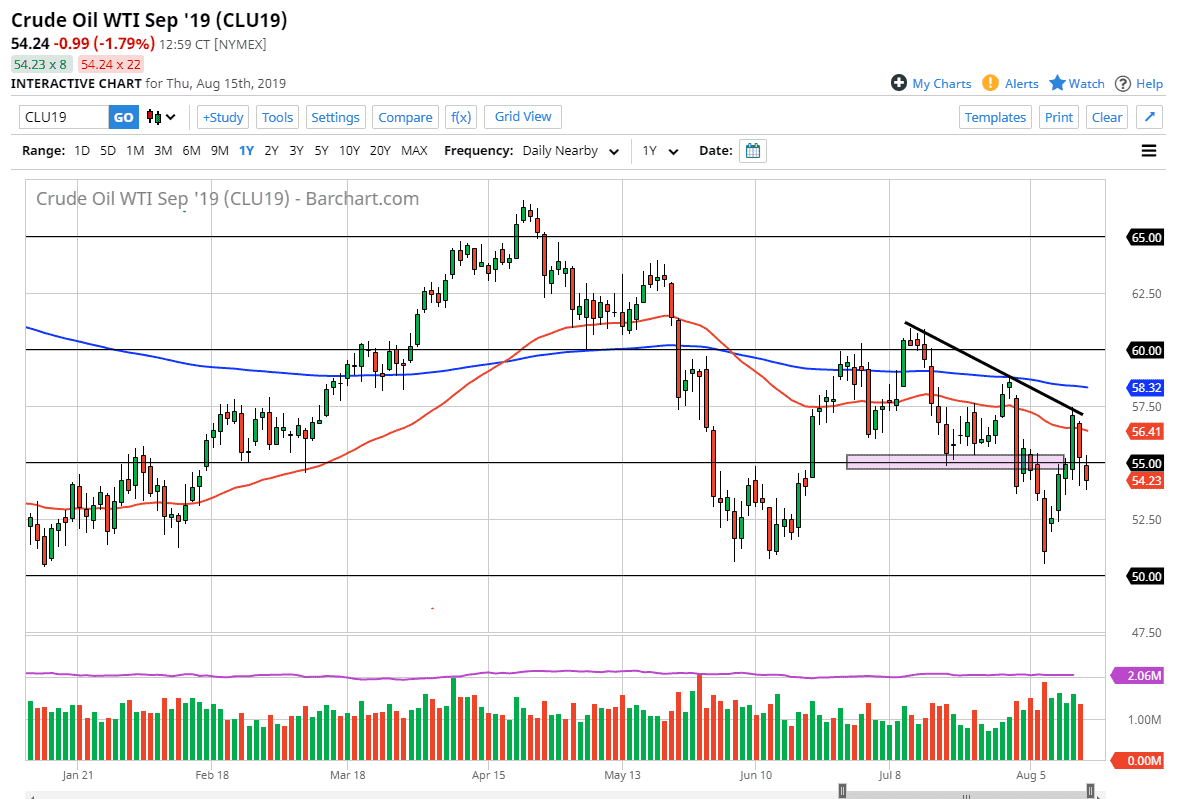Open the date calendar picker icon
This screenshot has height=799, width=1188.
click(x=754, y=151)
